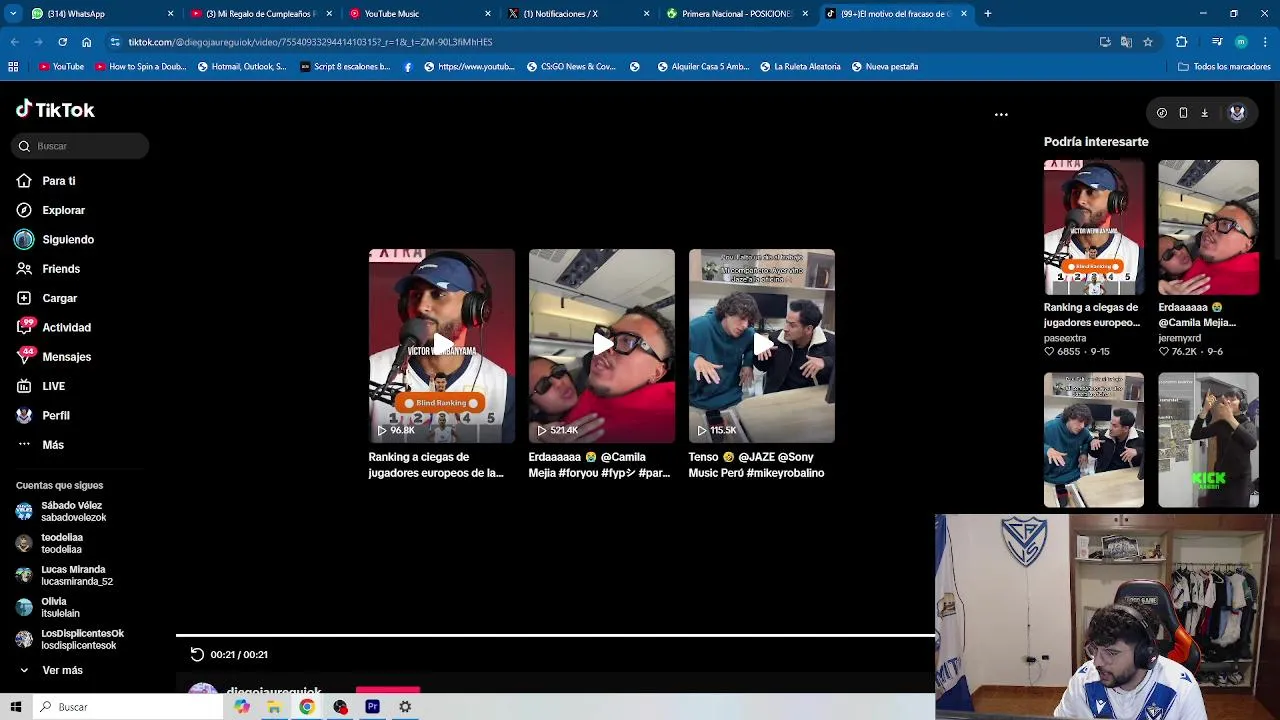Image resolution: width=1280 pixels, height=720 pixels.
Task: Open the Chrome three-dots menu
Action: 1266,42
